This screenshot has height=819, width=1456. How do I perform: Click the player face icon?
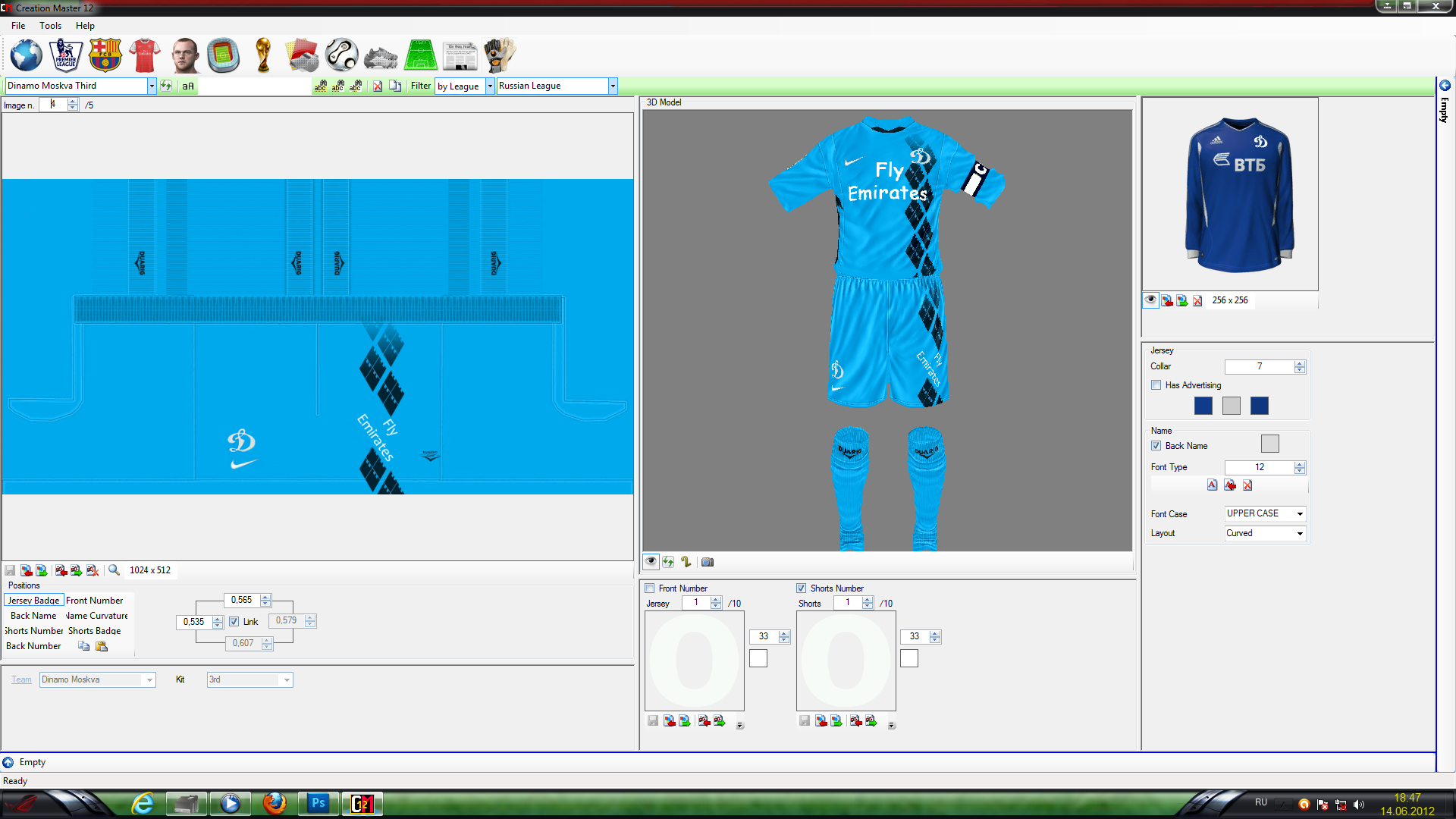184,55
